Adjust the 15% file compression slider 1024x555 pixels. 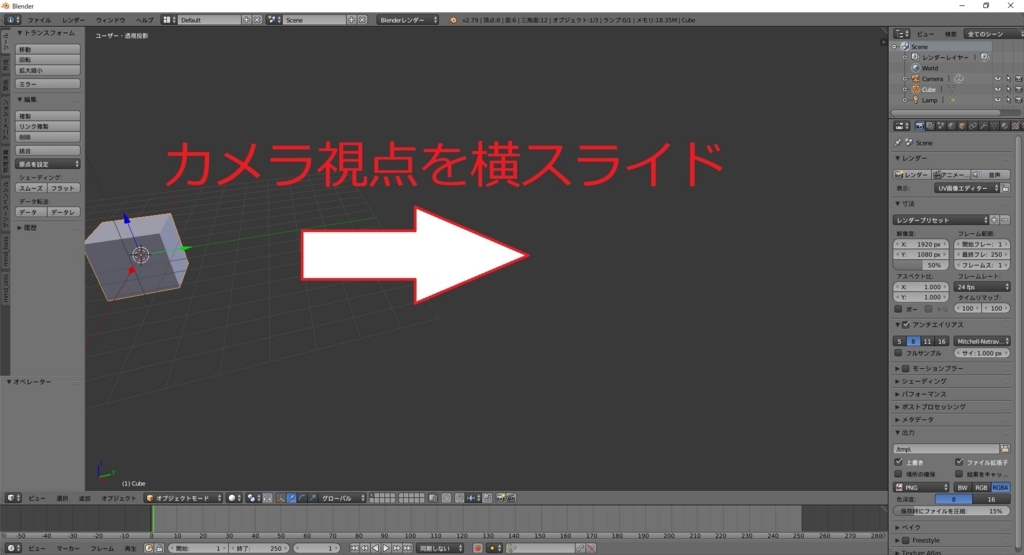tap(952, 511)
